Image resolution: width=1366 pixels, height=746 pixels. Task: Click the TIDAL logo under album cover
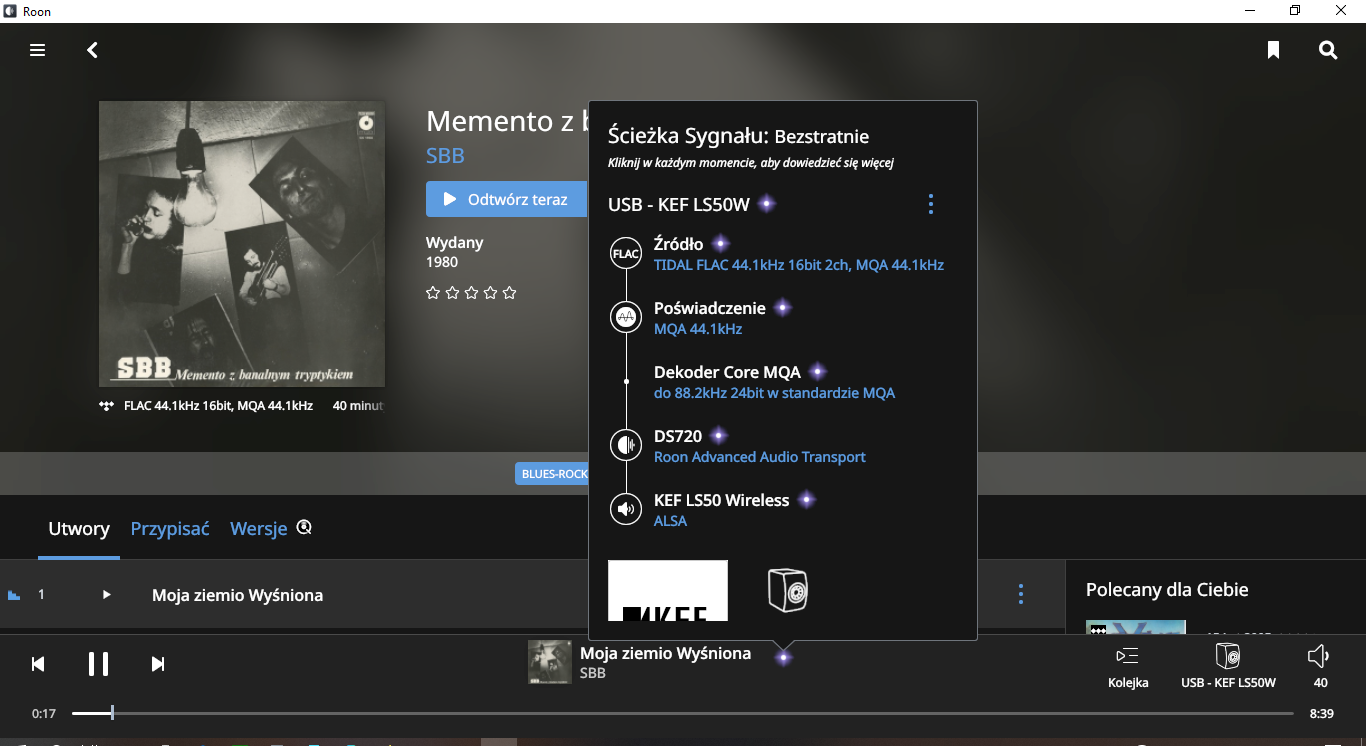click(107, 406)
